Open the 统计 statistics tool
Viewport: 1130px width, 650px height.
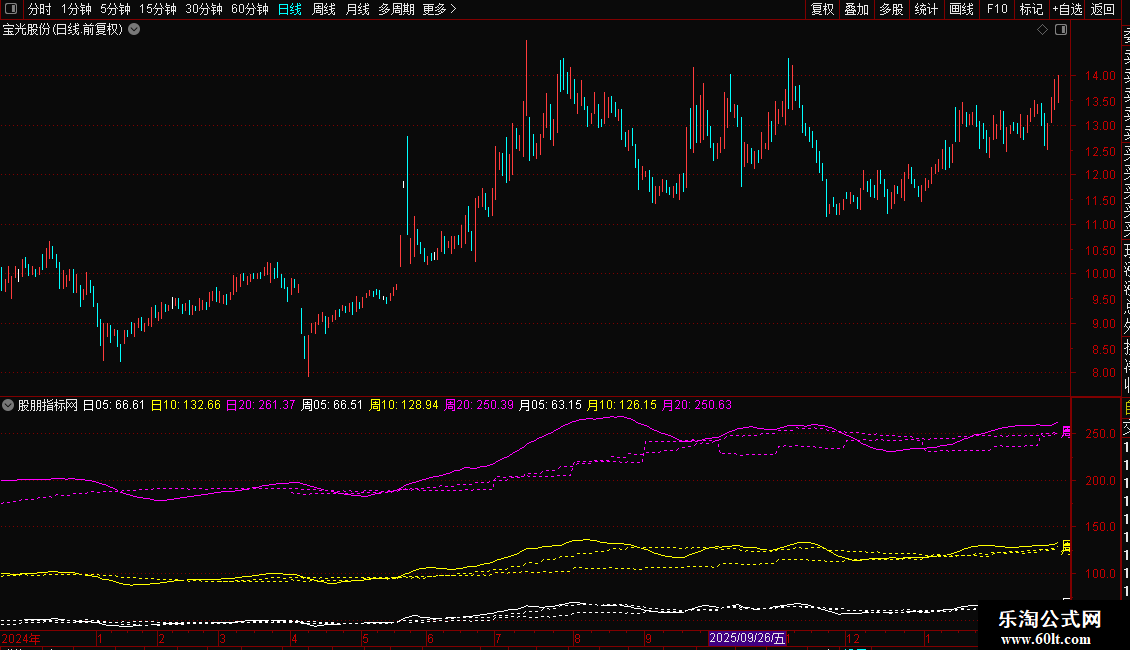coord(926,9)
